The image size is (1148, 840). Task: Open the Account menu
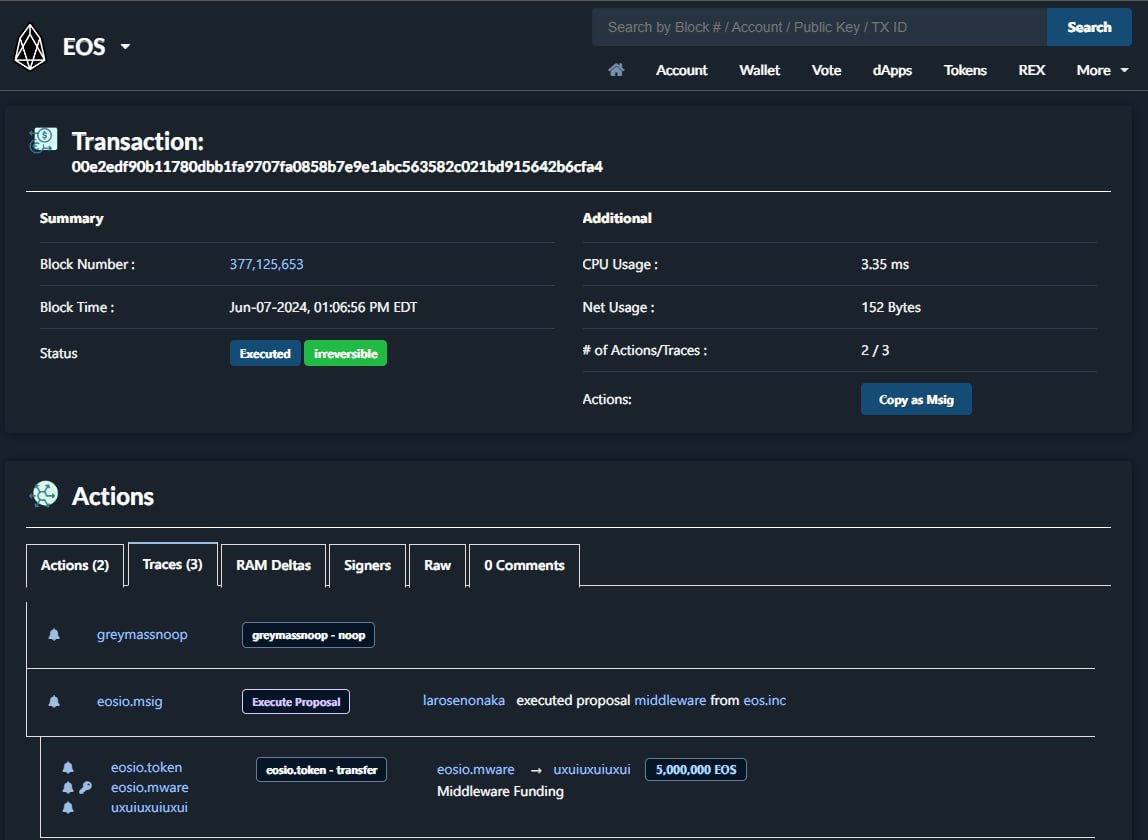[x=682, y=70]
